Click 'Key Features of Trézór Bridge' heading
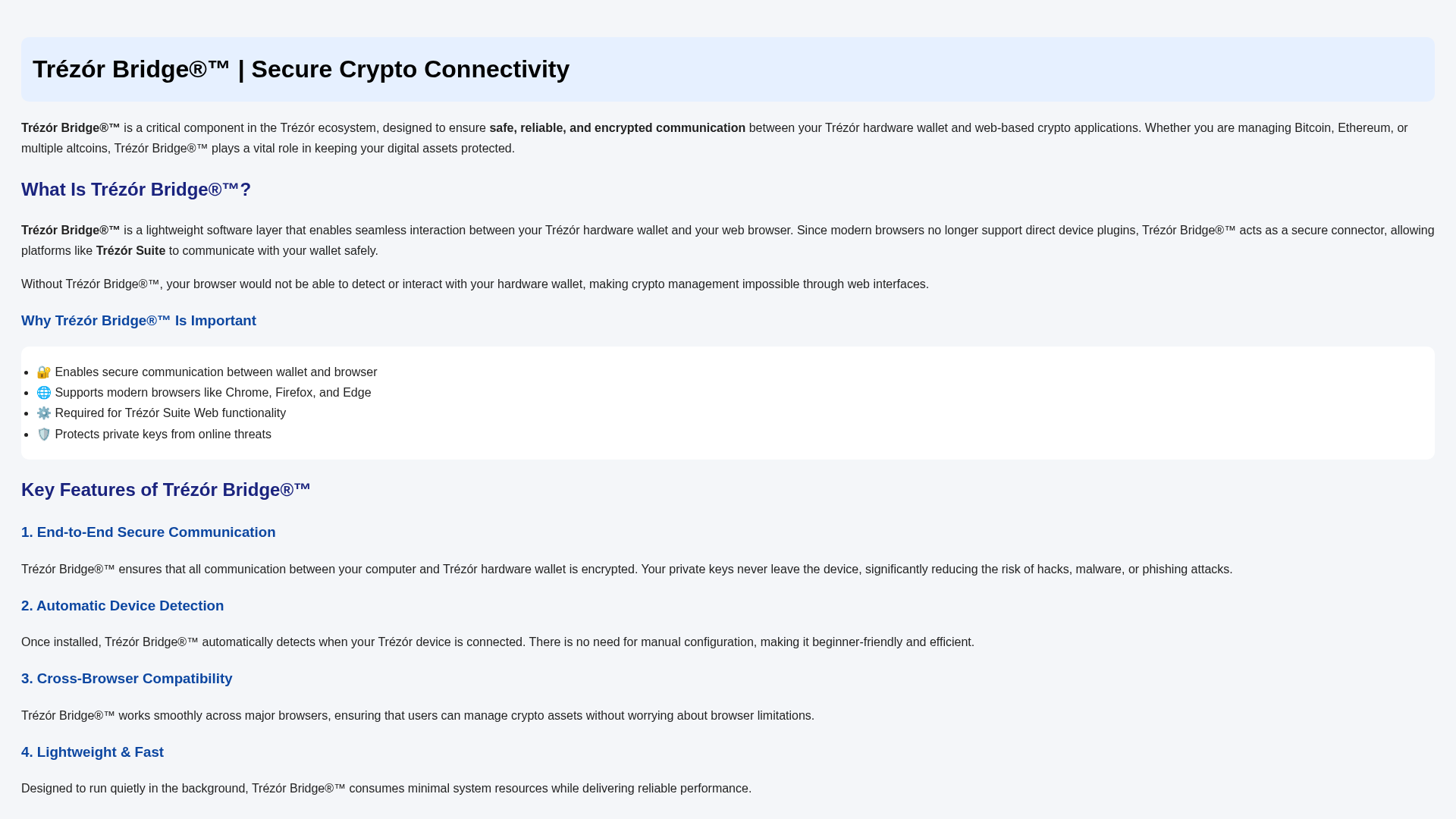 coord(166,490)
